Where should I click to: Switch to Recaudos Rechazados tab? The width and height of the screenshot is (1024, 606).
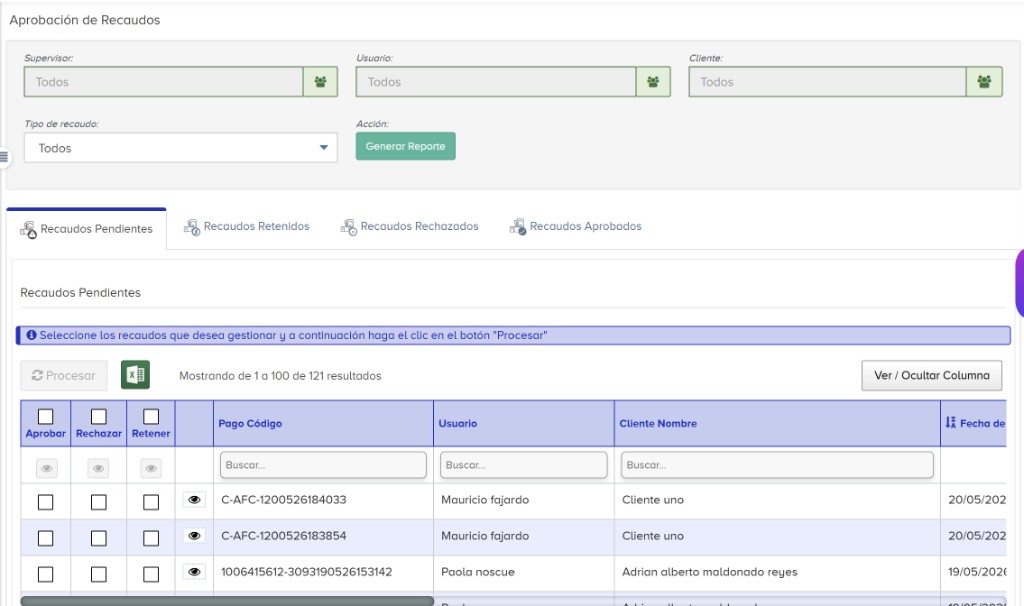tap(409, 227)
